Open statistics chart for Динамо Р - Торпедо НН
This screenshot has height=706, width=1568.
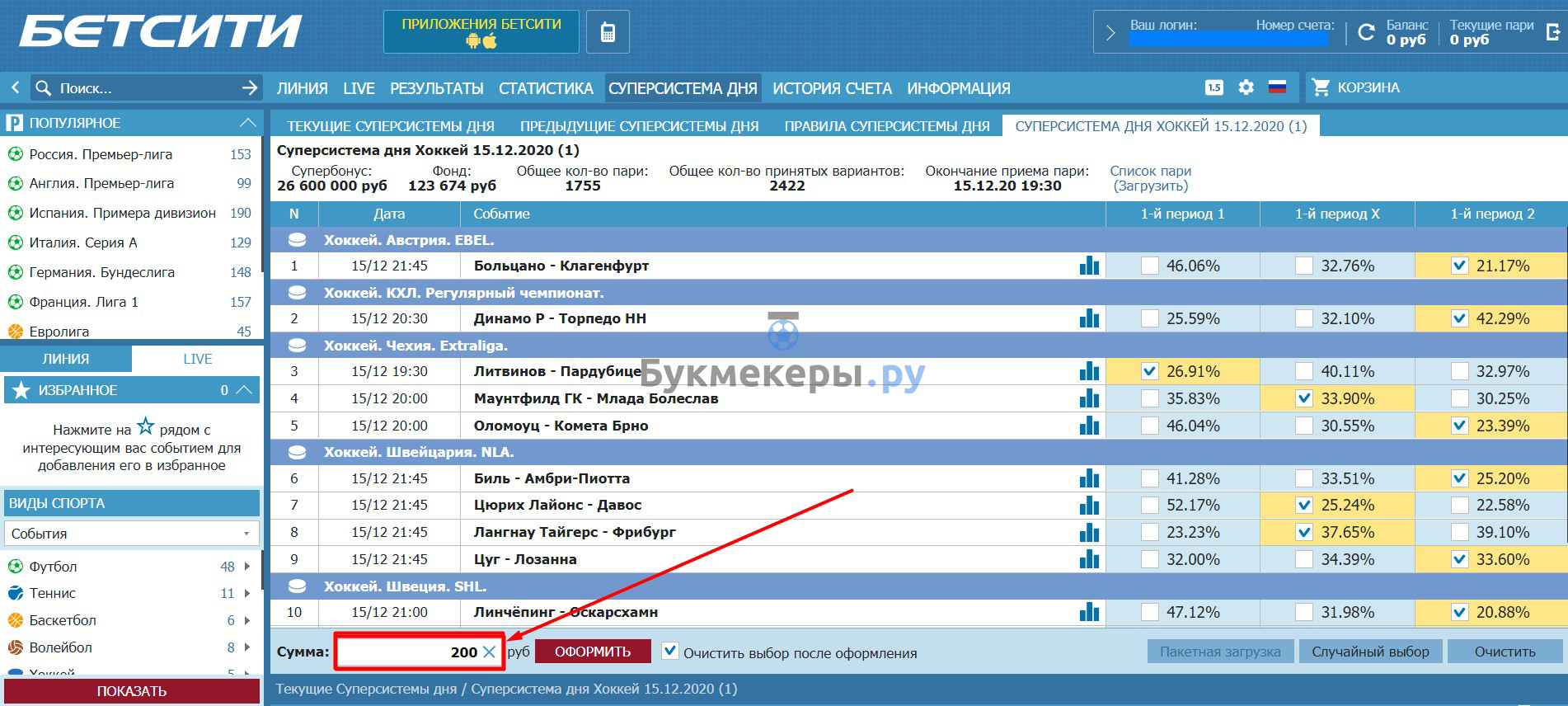pos(1089,318)
